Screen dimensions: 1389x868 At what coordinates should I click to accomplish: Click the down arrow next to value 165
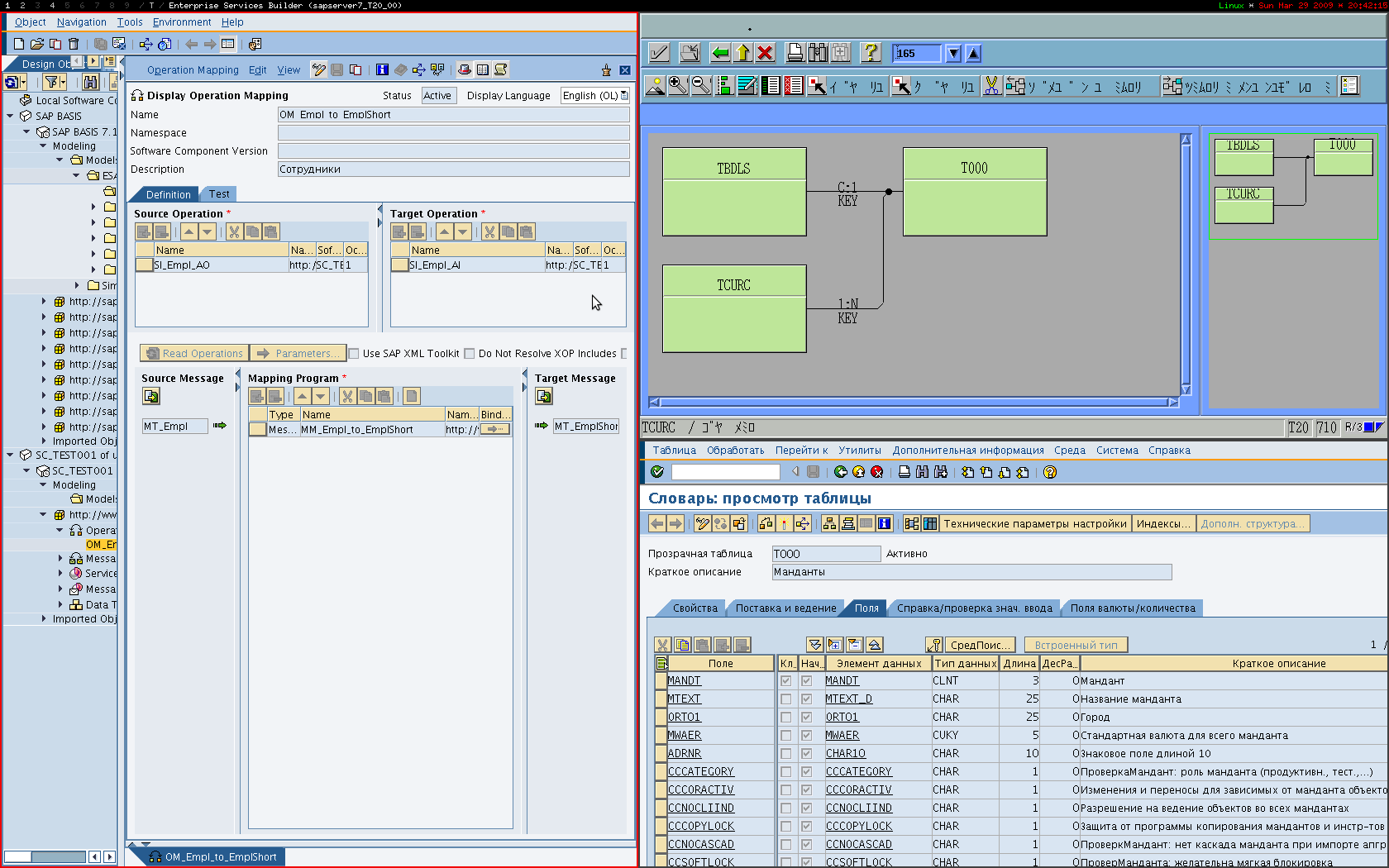click(953, 53)
